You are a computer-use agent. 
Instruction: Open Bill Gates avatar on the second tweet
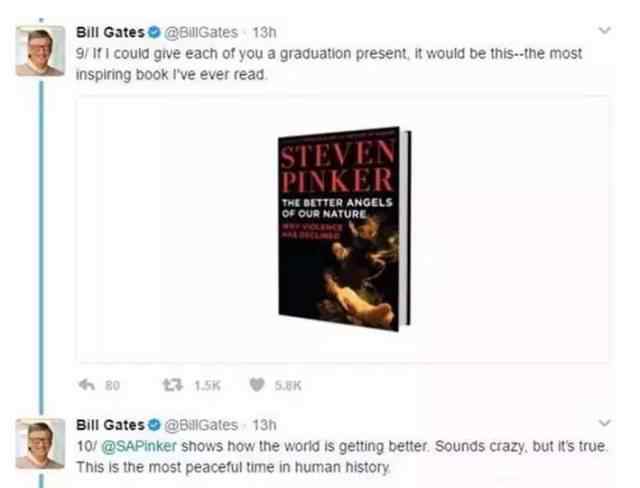(40, 444)
